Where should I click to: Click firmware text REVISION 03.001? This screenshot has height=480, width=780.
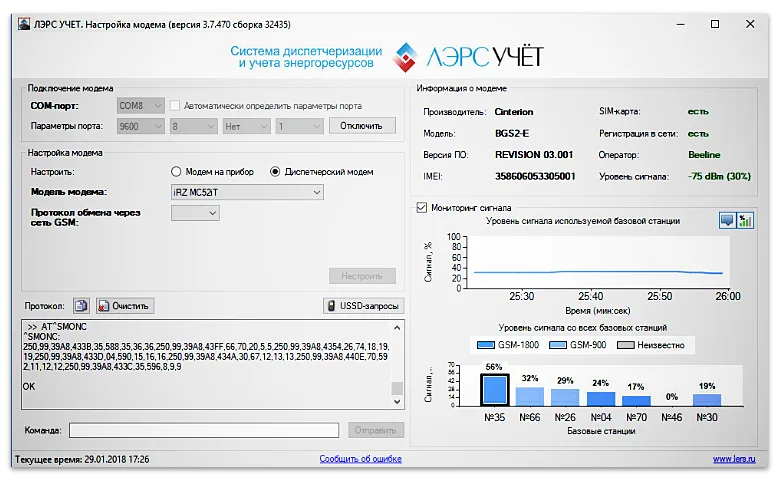(534, 155)
